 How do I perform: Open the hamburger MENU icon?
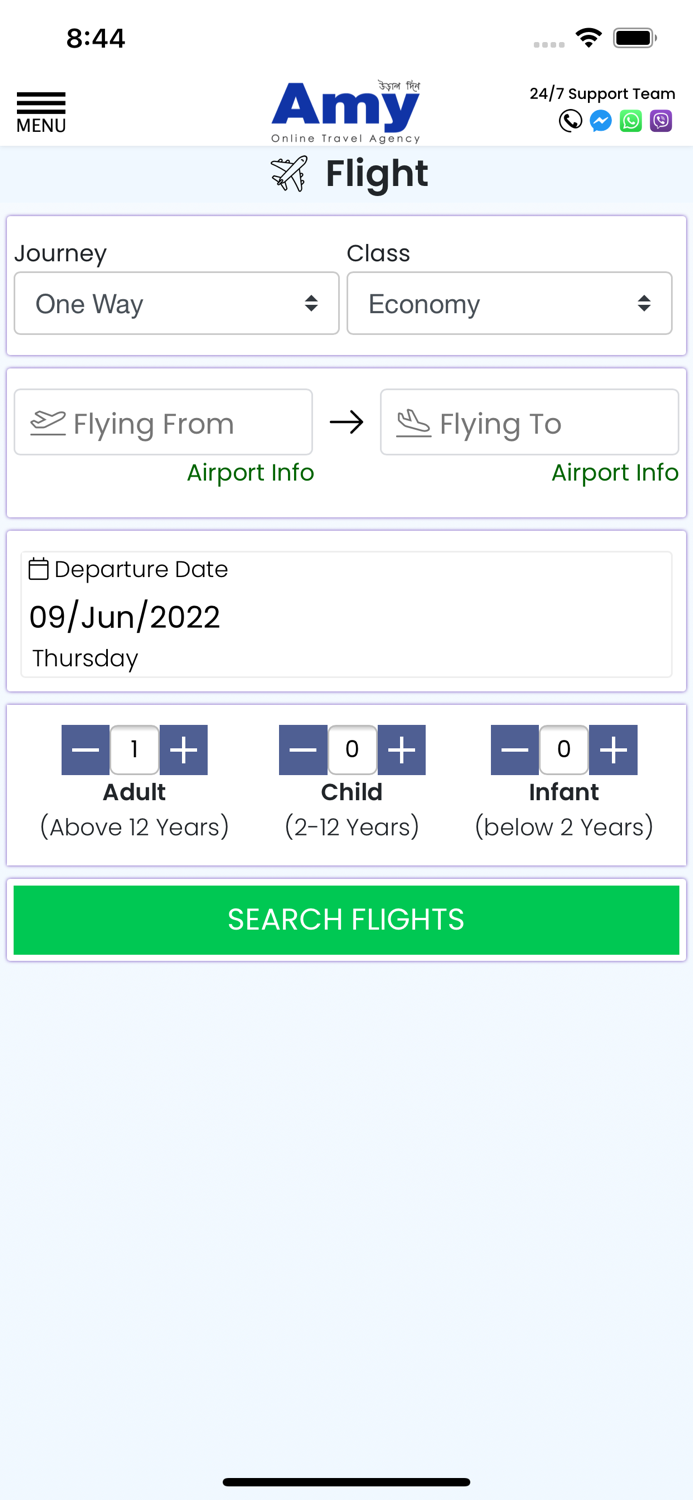[x=41, y=112]
